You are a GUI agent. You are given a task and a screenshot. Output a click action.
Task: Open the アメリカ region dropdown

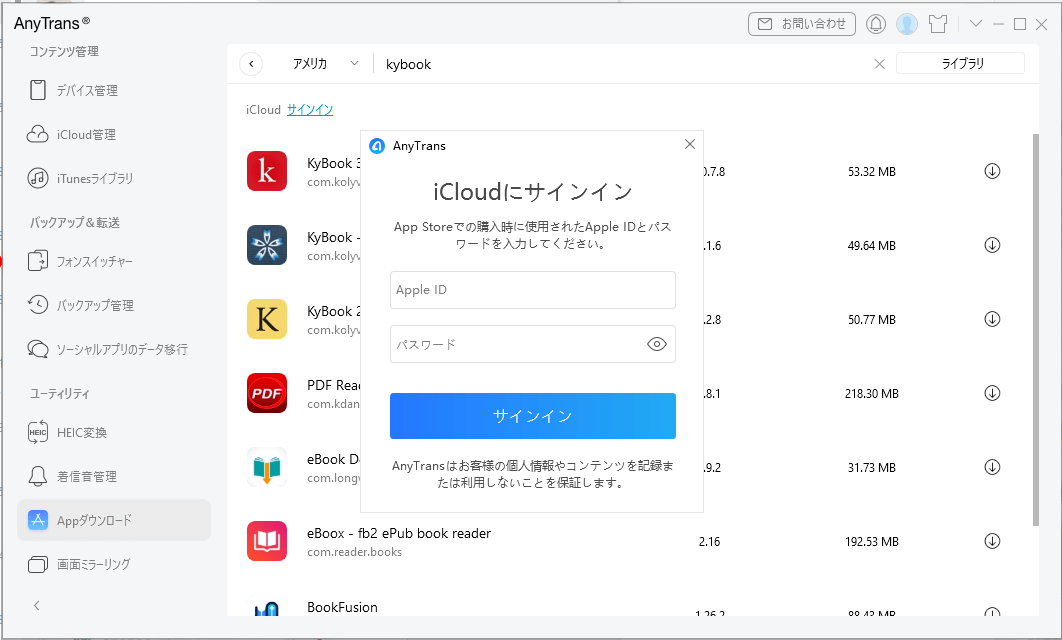pyautogui.click(x=325, y=64)
